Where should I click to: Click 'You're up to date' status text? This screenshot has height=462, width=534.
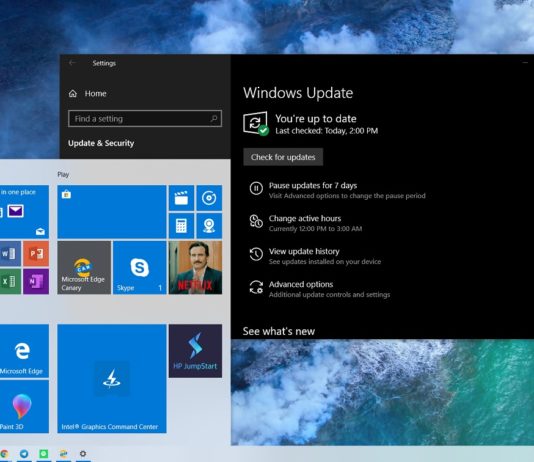[316, 118]
